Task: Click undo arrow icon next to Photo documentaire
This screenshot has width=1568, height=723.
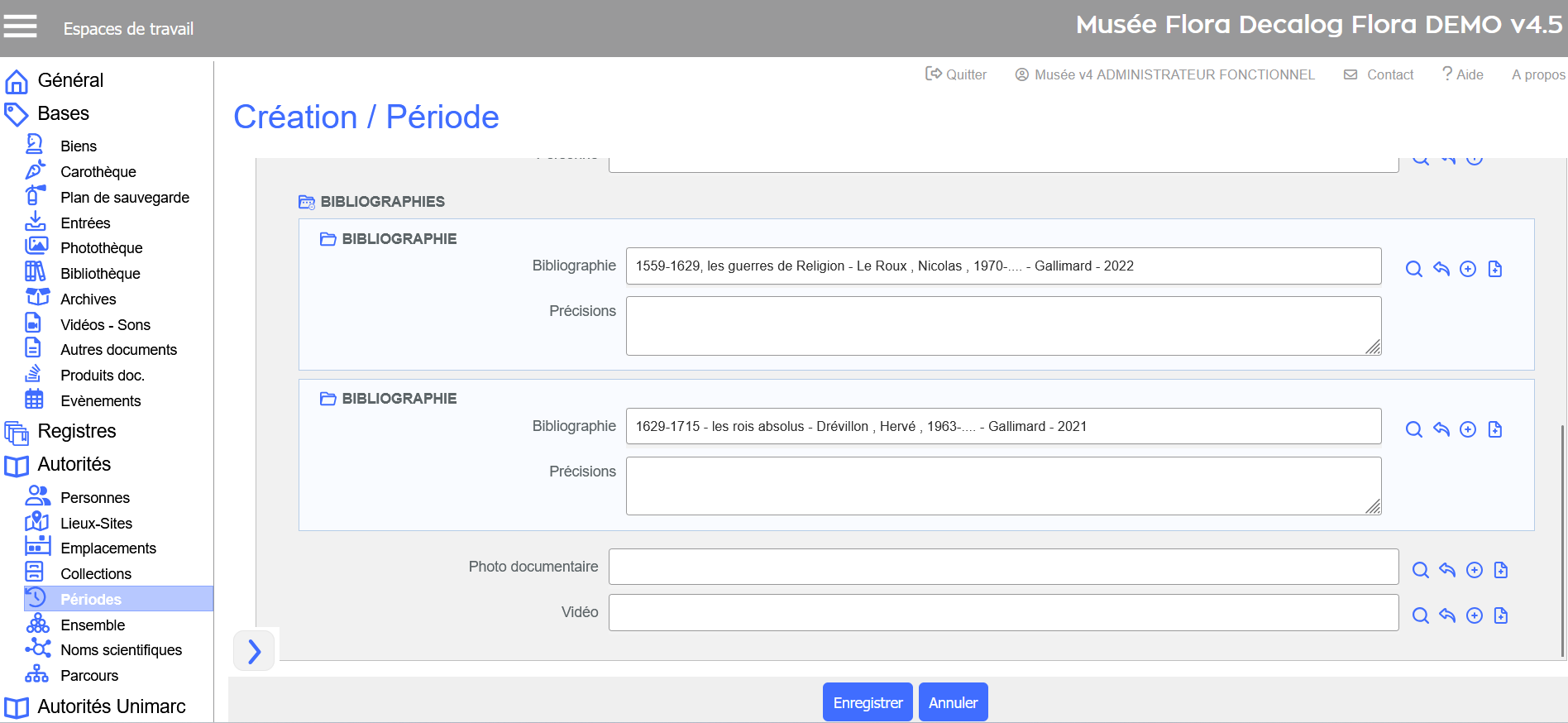Action: coord(1447,570)
